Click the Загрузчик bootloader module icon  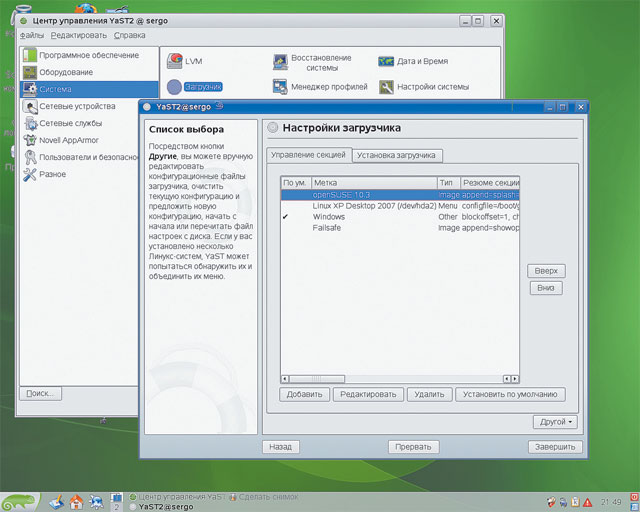174,87
